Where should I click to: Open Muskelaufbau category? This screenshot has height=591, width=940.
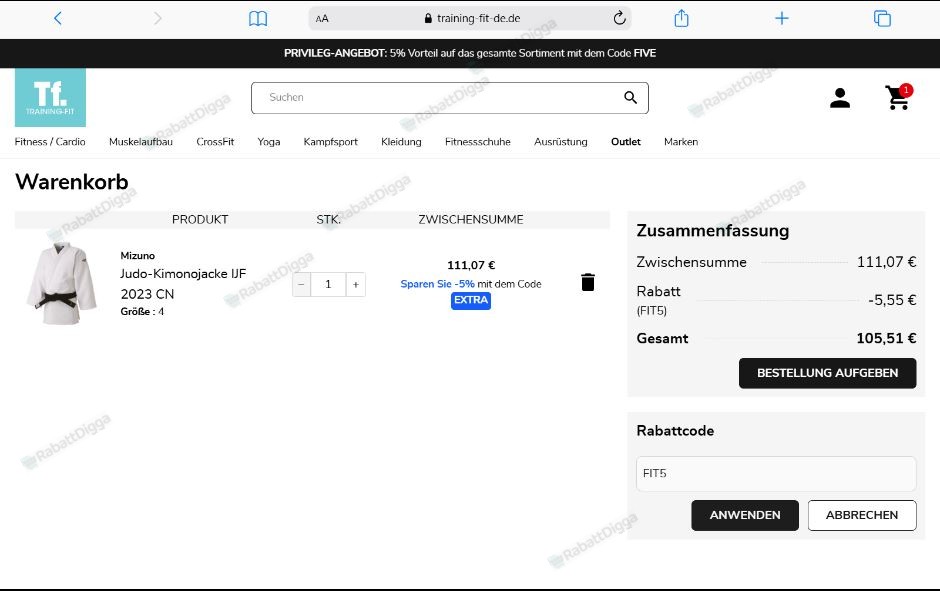coord(141,142)
